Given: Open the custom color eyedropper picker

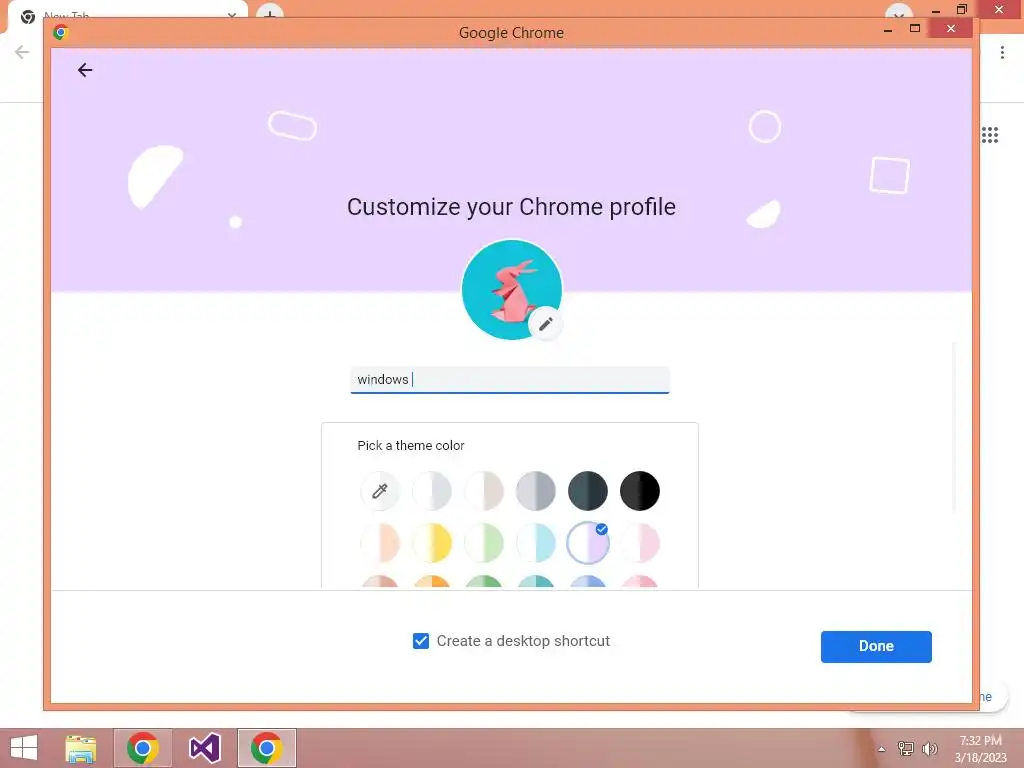Looking at the screenshot, I should tap(379, 490).
